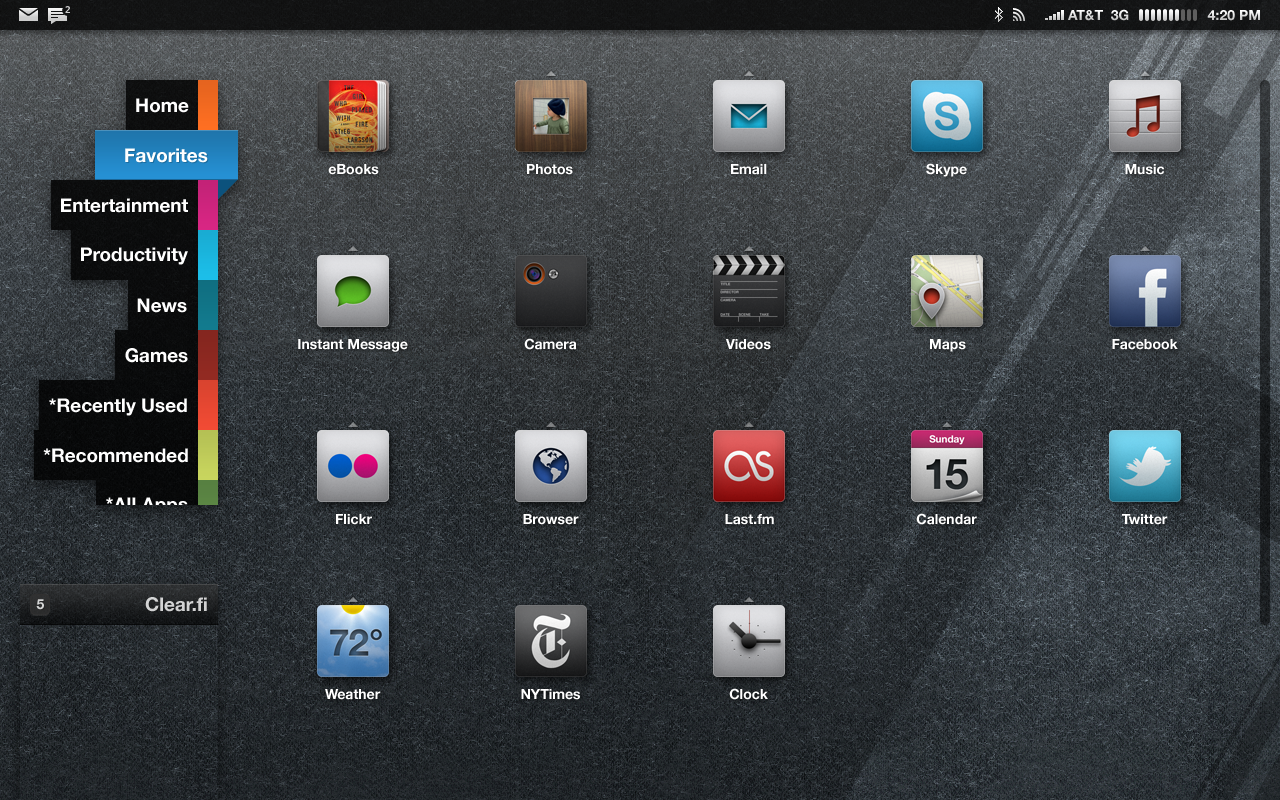Viewport: 1280px width, 800px height.
Task: Show Recently Used apps
Action: [128, 405]
